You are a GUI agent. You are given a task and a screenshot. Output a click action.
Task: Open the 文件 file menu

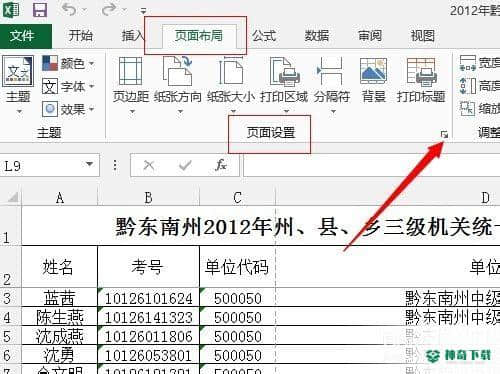23,36
